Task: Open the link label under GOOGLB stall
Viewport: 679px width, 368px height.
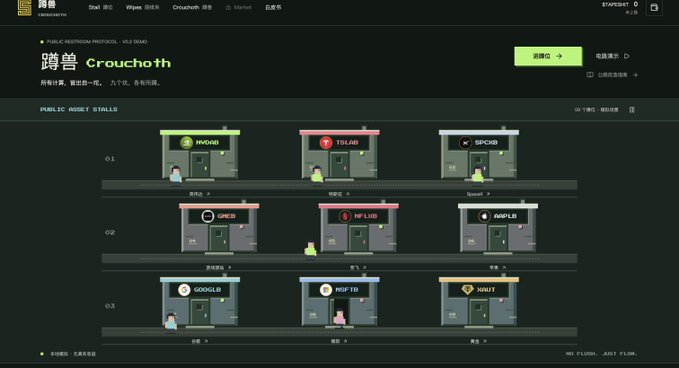Action: point(200,341)
